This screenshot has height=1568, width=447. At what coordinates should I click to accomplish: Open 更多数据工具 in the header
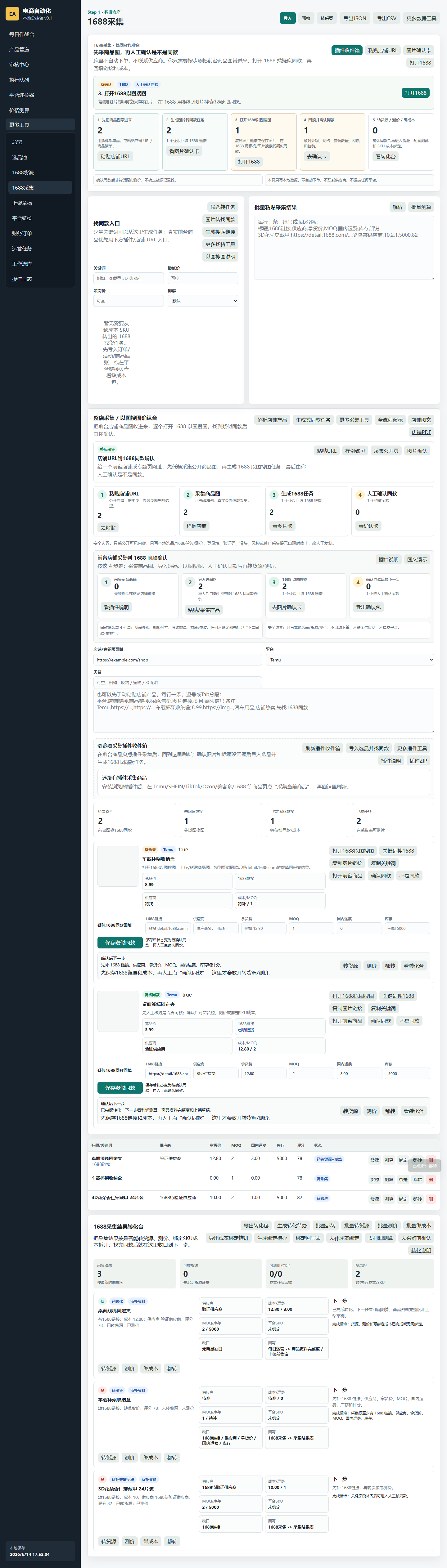pyautogui.click(x=422, y=18)
